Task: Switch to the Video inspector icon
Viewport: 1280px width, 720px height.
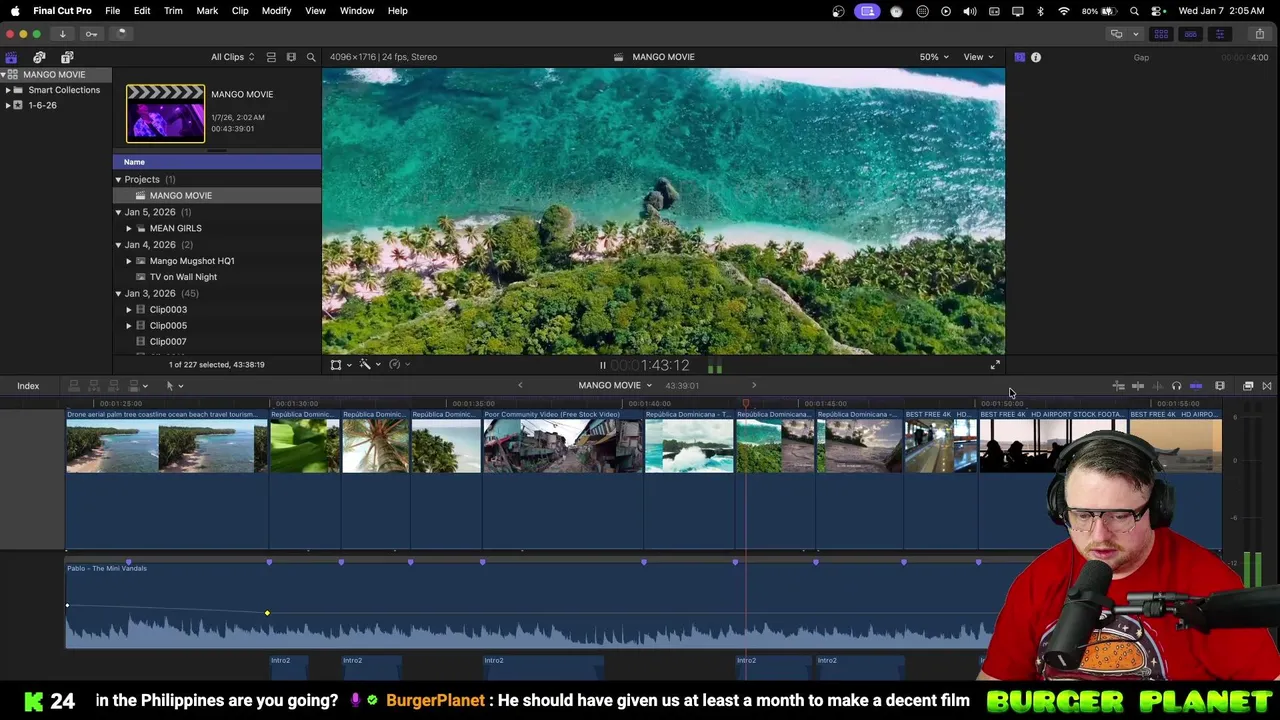Action: [x=1019, y=57]
